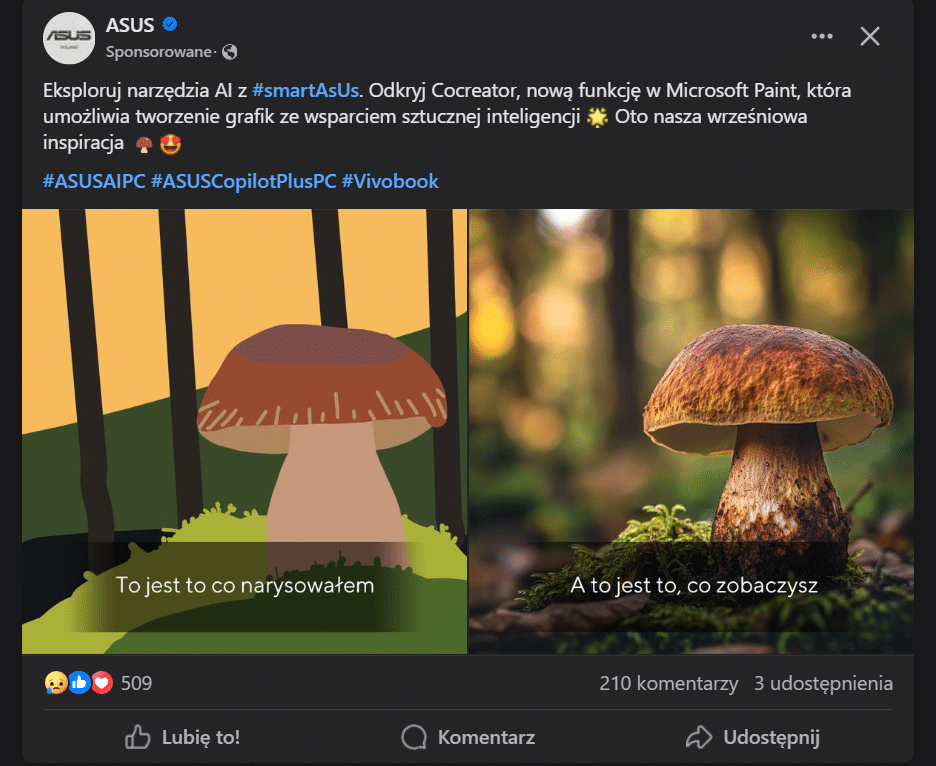
Task: Click the blue like reaction icon
Action: click(80, 684)
